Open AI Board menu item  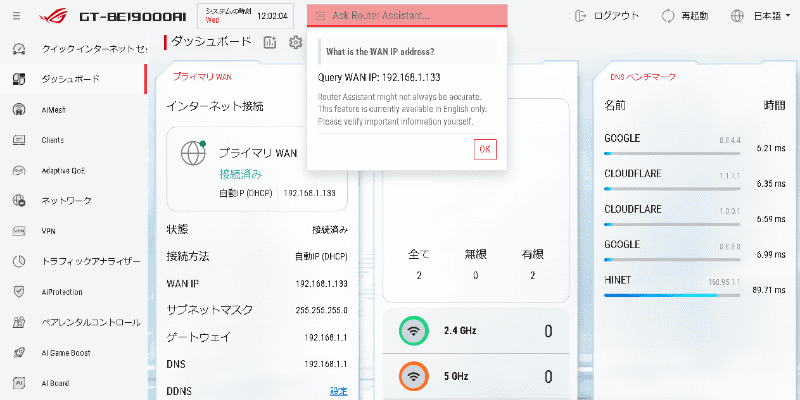tap(55, 383)
